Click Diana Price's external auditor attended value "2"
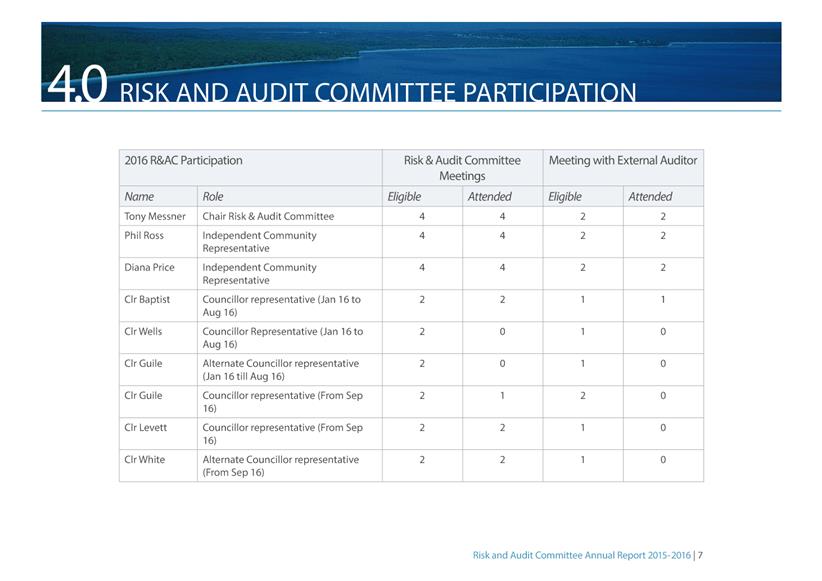This screenshot has width=822, height=581. pyautogui.click(x=663, y=267)
